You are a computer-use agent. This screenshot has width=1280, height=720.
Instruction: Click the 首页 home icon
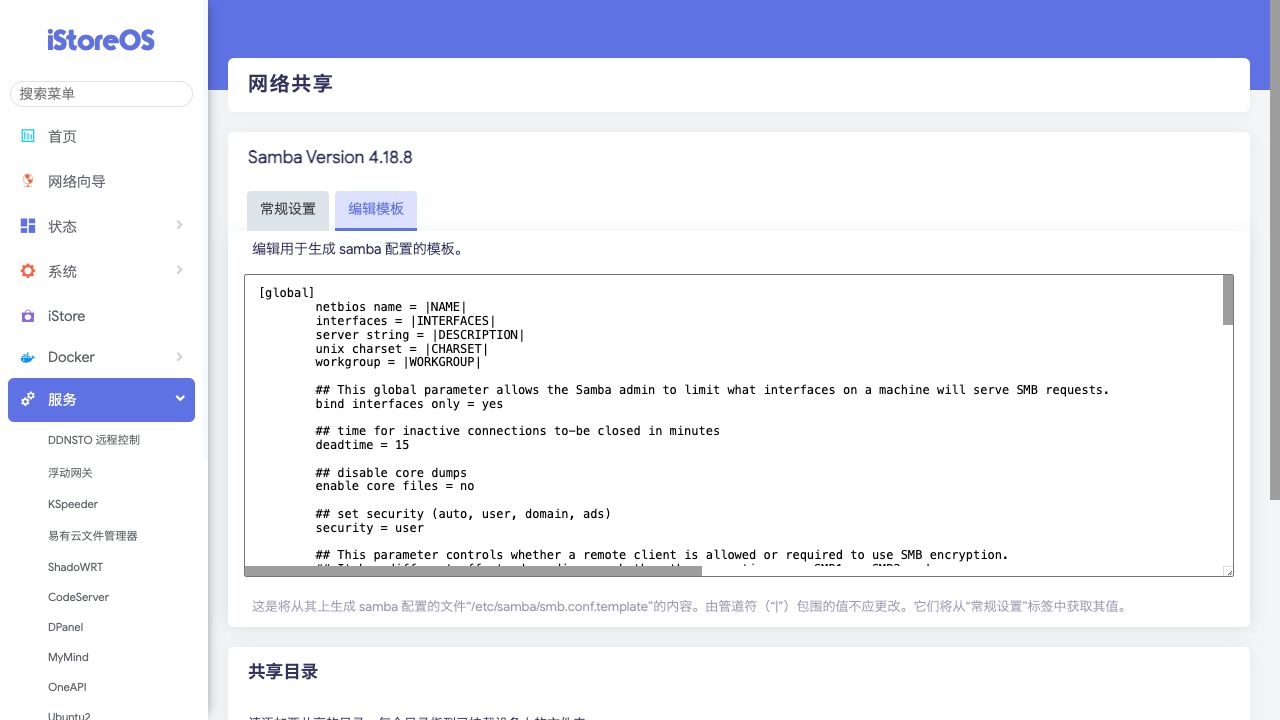click(x=28, y=135)
